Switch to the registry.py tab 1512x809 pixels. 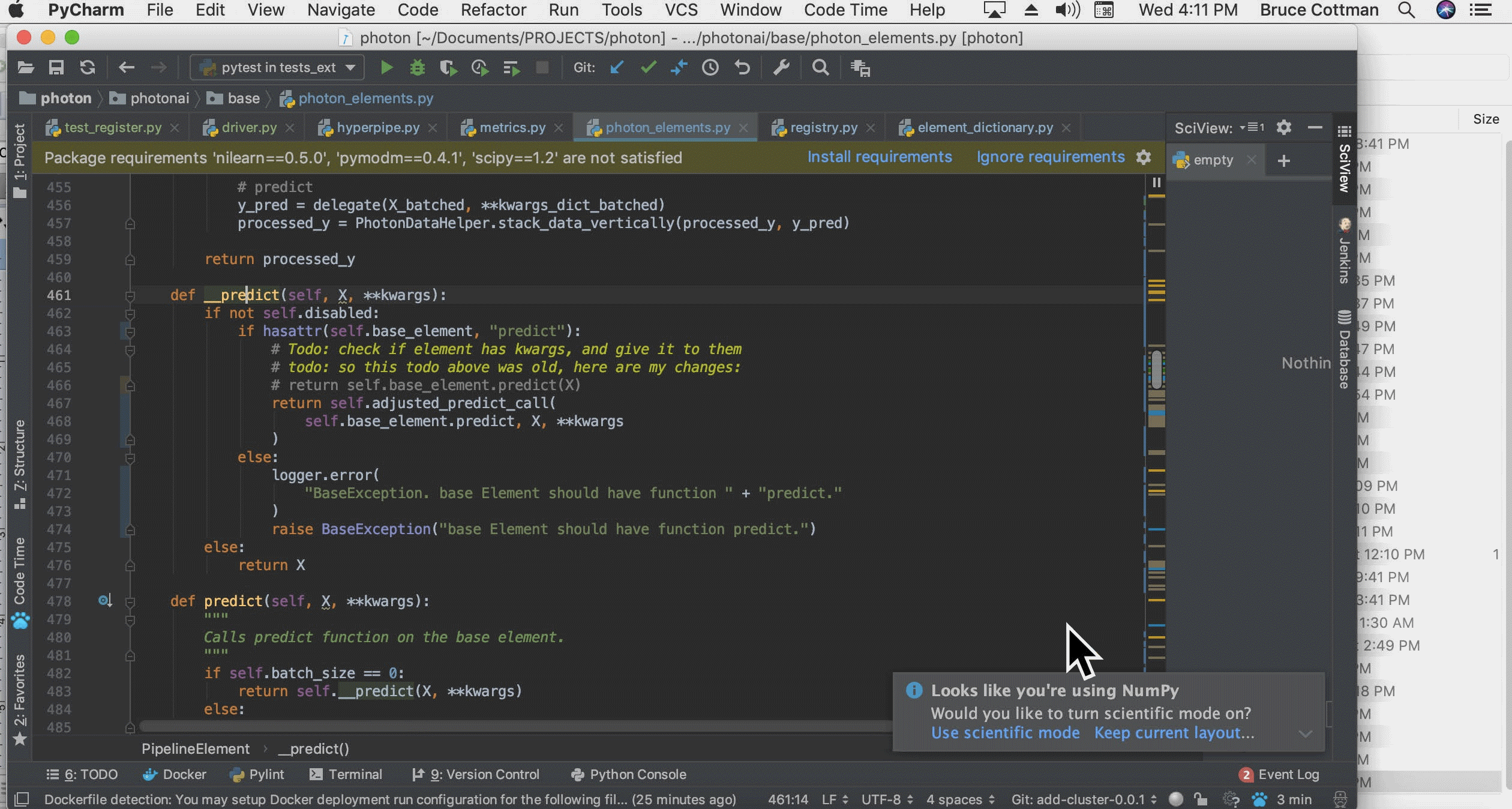coord(823,127)
